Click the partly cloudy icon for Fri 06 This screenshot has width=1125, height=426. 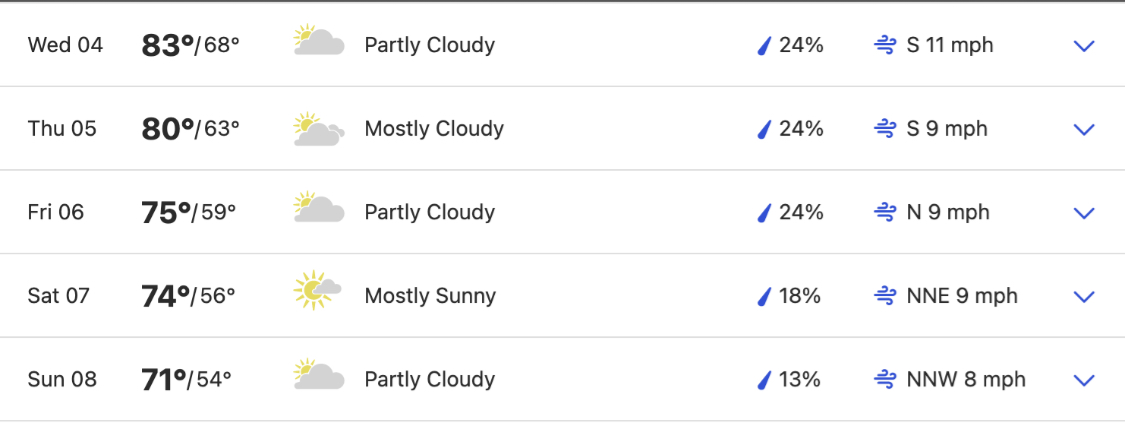[319, 207]
